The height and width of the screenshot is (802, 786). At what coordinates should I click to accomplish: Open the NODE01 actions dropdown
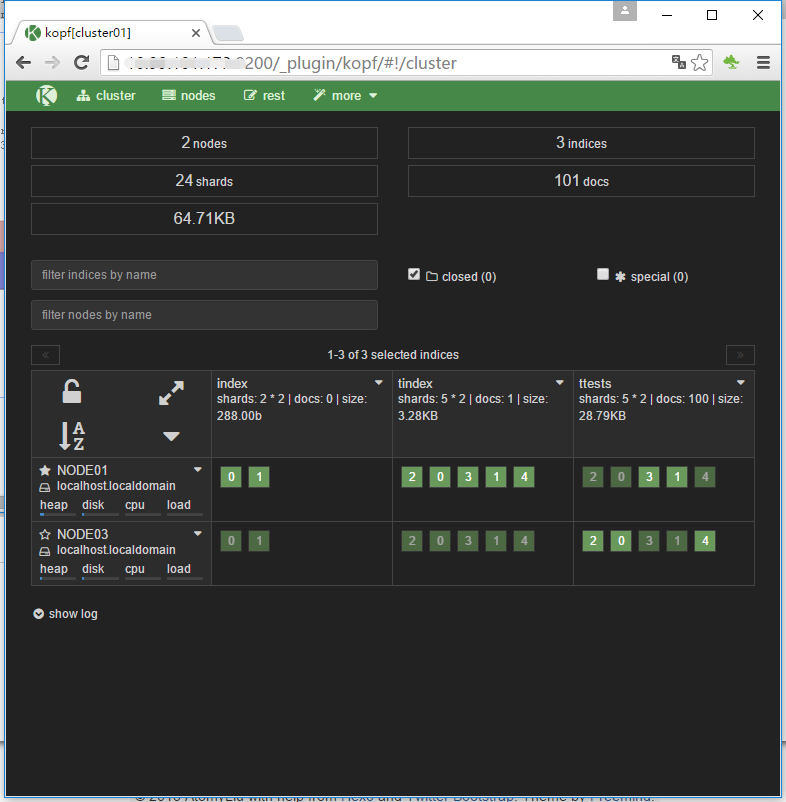198,470
